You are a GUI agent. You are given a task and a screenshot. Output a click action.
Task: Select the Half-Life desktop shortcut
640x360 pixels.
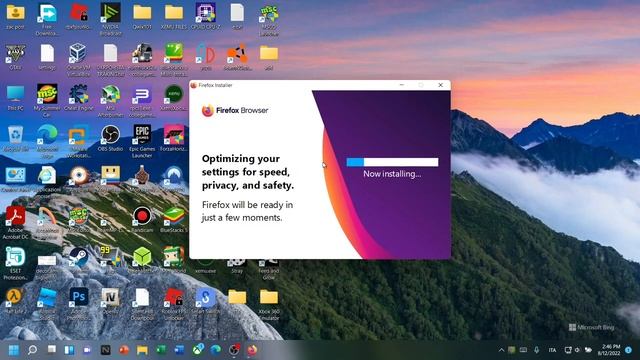click(15, 301)
